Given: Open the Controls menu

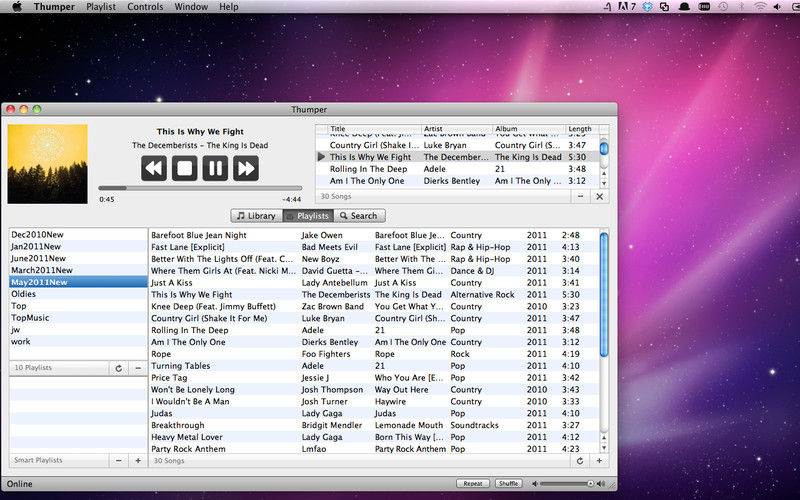Looking at the screenshot, I should point(145,7).
